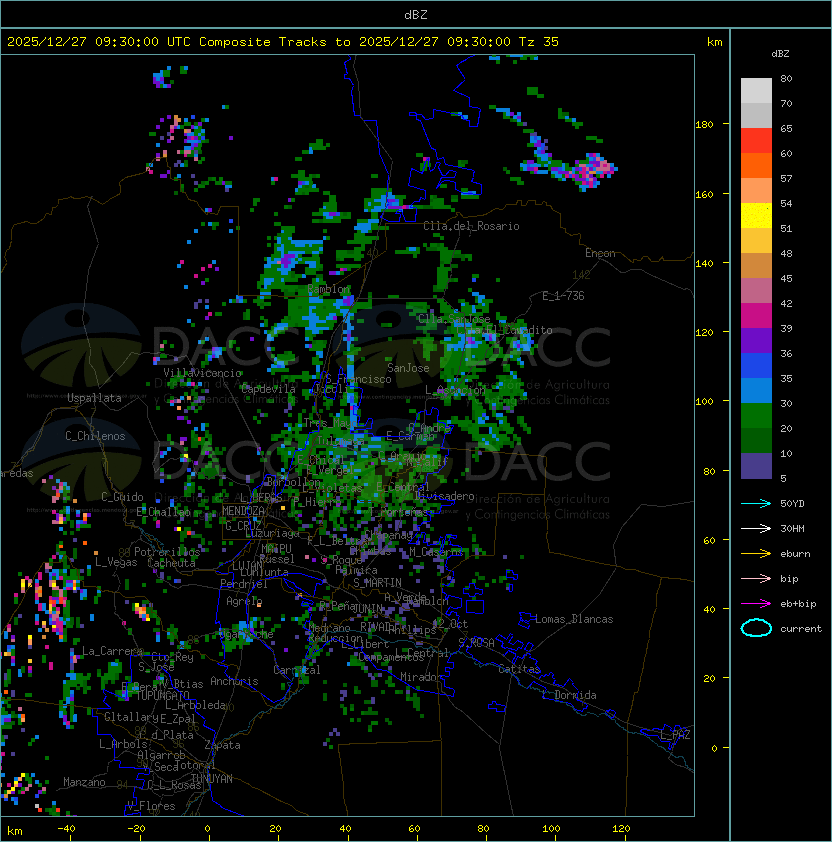Screen dimensions: 832x842
Task: Pick the red 60-65 dBZ swatch
Action: tap(756, 141)
